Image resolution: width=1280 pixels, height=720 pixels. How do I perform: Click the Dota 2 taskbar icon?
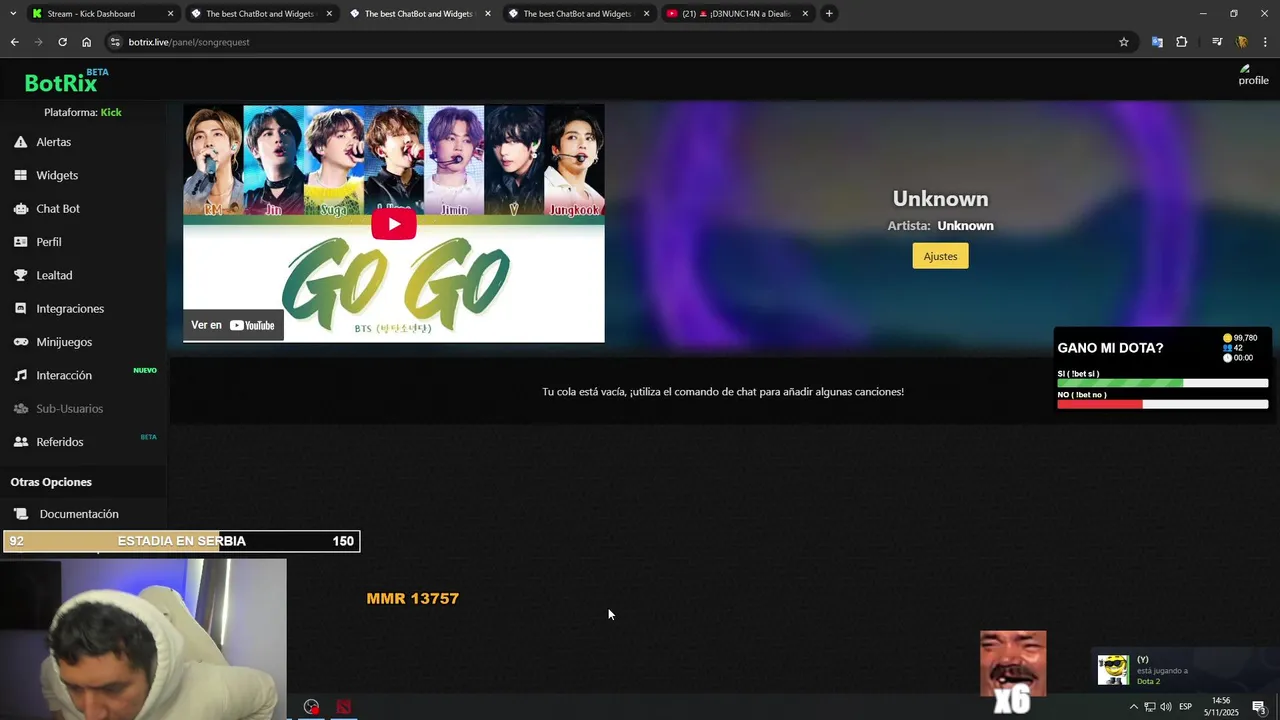[344, 707]
